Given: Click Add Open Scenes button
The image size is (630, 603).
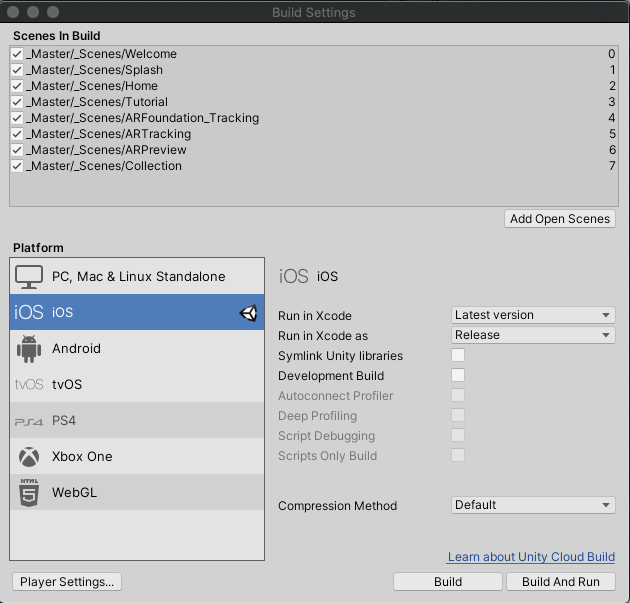Looking at the screenshot, I should click(560, 219).
